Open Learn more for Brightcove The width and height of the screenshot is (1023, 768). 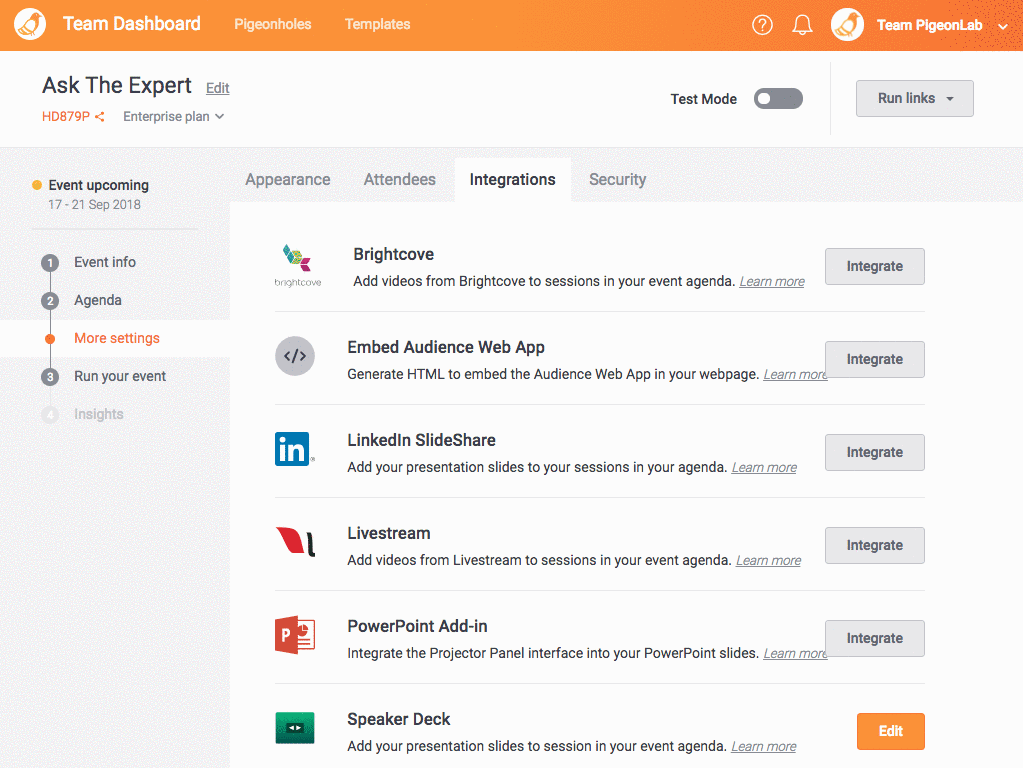[772, 281]
